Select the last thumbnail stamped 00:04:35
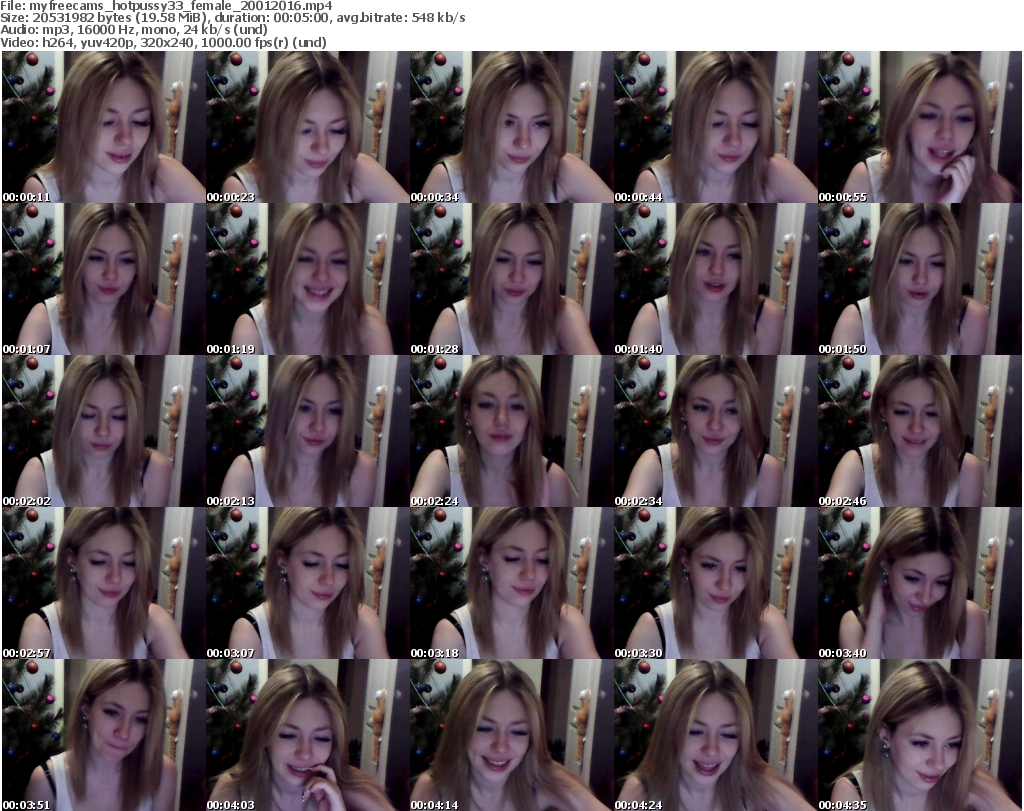 (x=920, y=735)
